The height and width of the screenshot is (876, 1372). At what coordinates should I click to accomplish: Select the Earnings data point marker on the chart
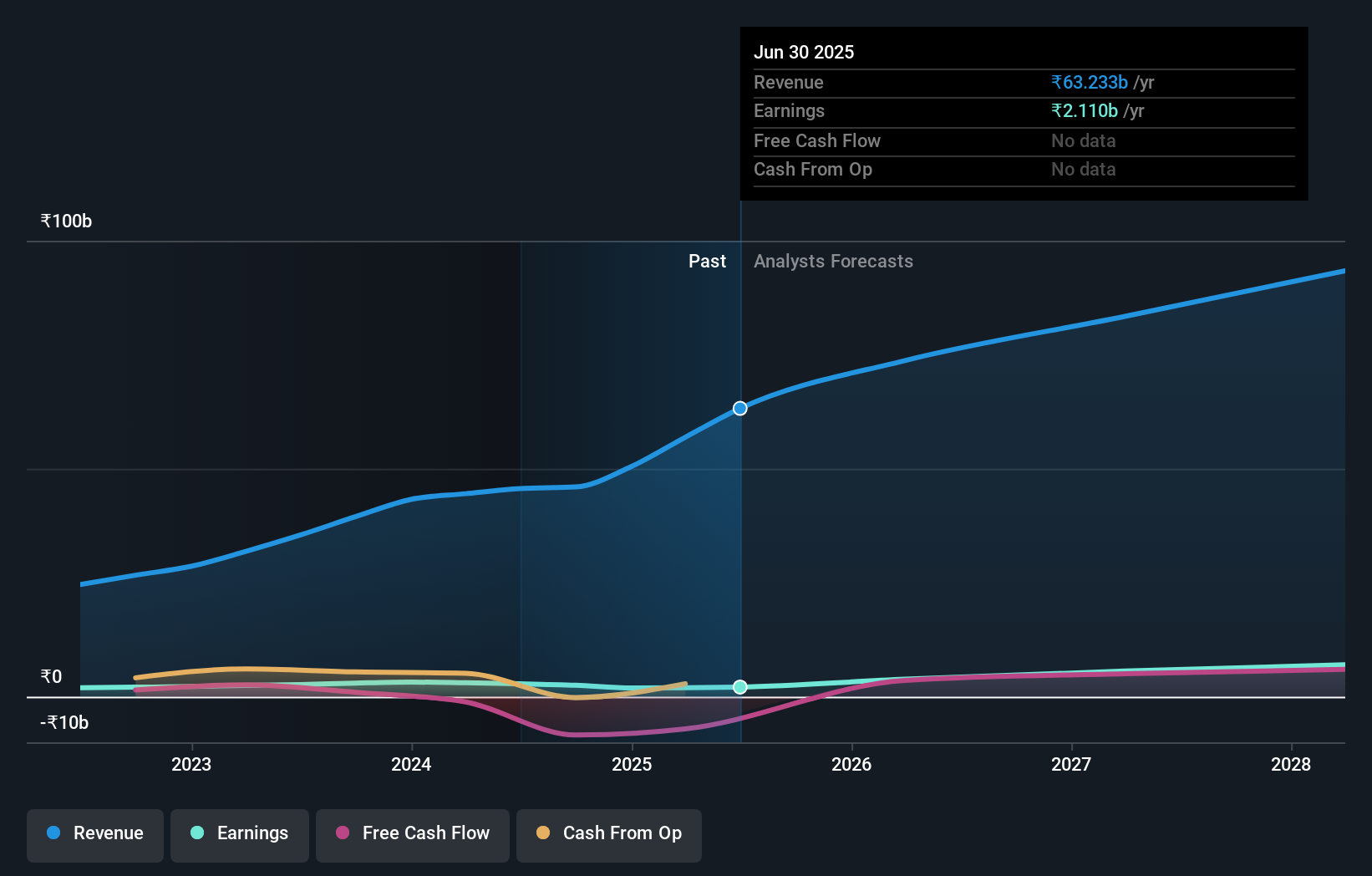click(x=739, y=687)
